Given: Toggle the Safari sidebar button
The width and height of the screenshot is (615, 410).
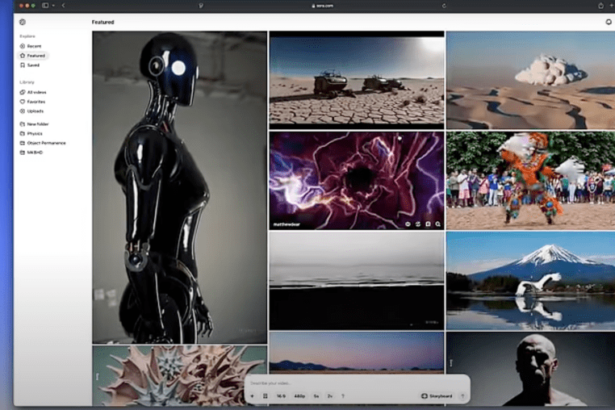Looking at the screenshot, I should coord(45,5).
